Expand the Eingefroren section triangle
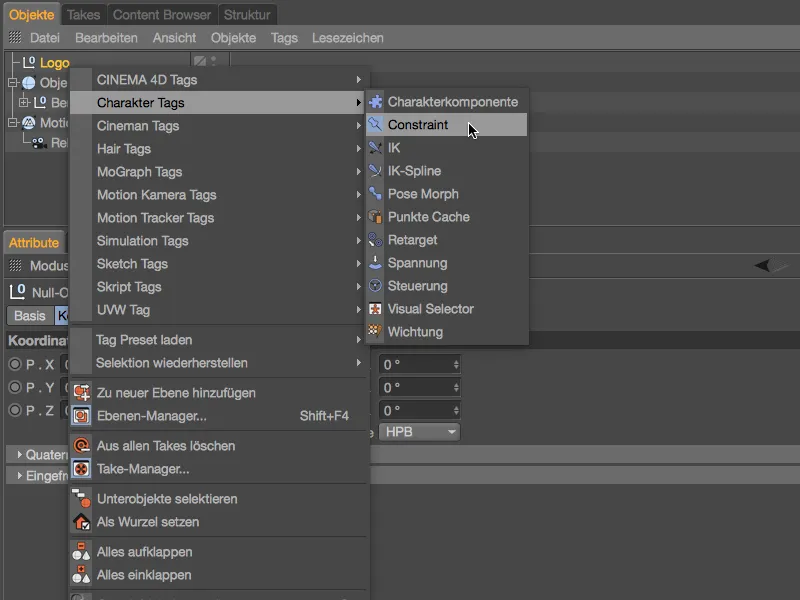800x600 pixels. tap(19, 476)
